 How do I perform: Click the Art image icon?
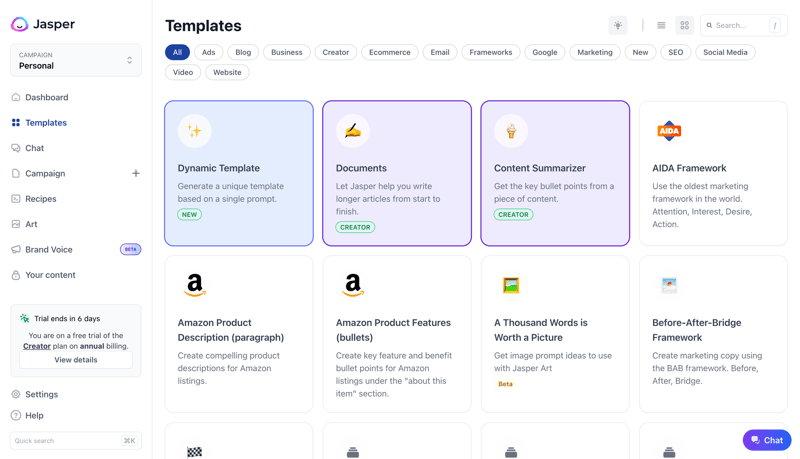[x=16, y=224]
